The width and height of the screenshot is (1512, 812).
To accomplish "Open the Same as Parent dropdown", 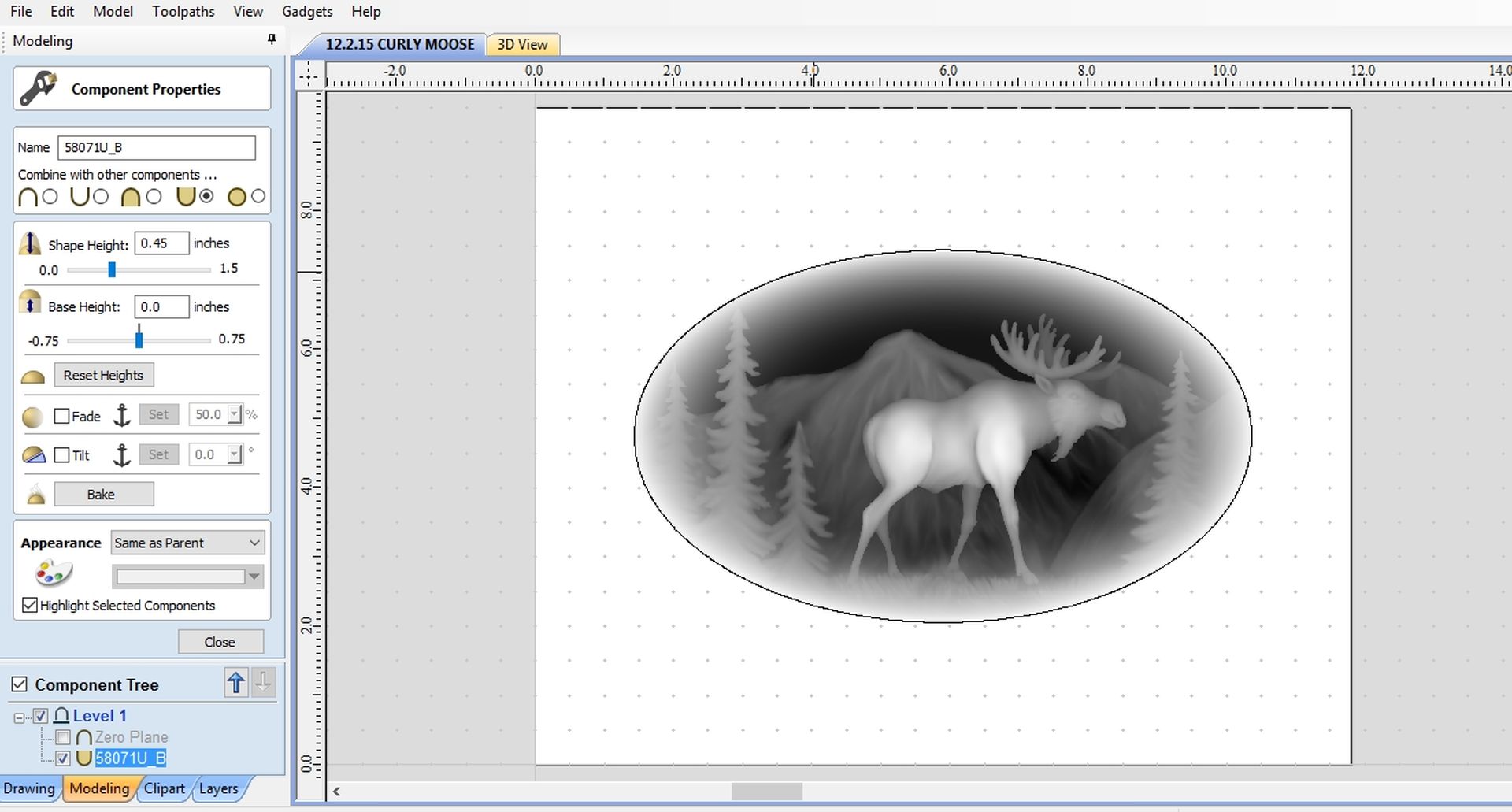I will pos(187,543).
